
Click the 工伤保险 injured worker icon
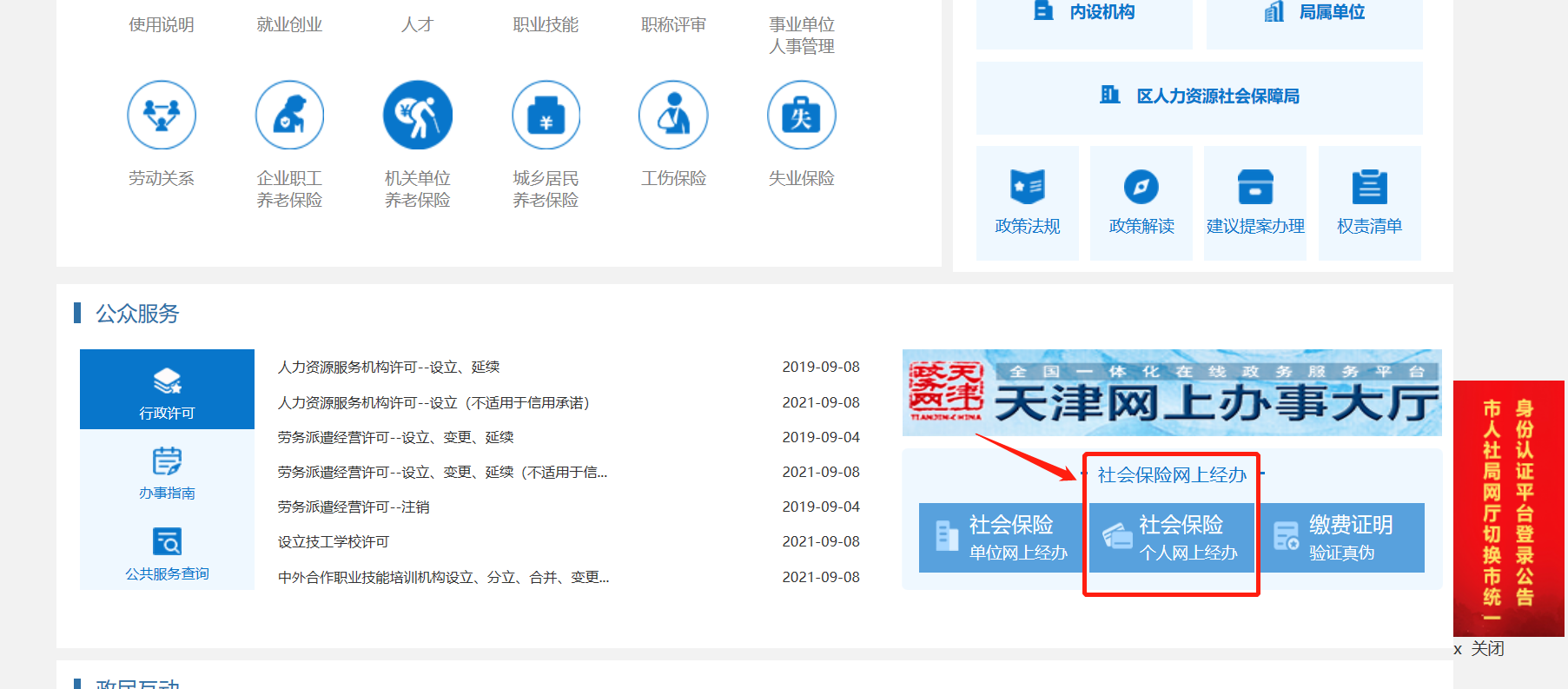tap(673, 115)
